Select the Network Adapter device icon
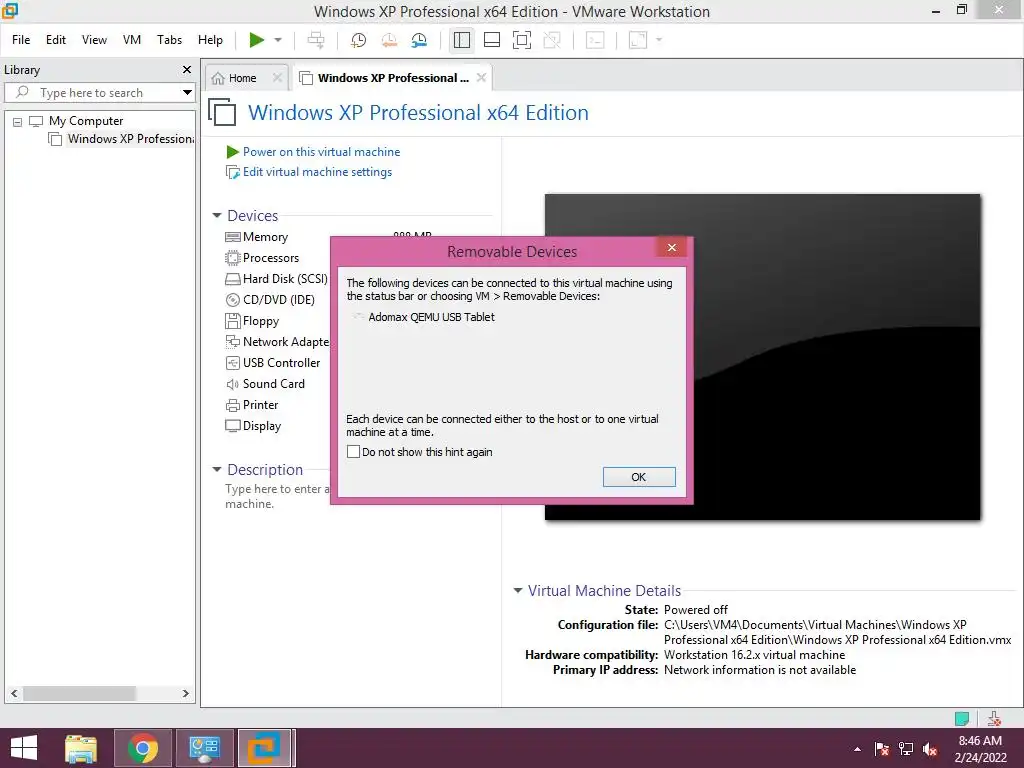Viewport: 1024px width, 768px height. pyautogui.click(x=232, y=342)
